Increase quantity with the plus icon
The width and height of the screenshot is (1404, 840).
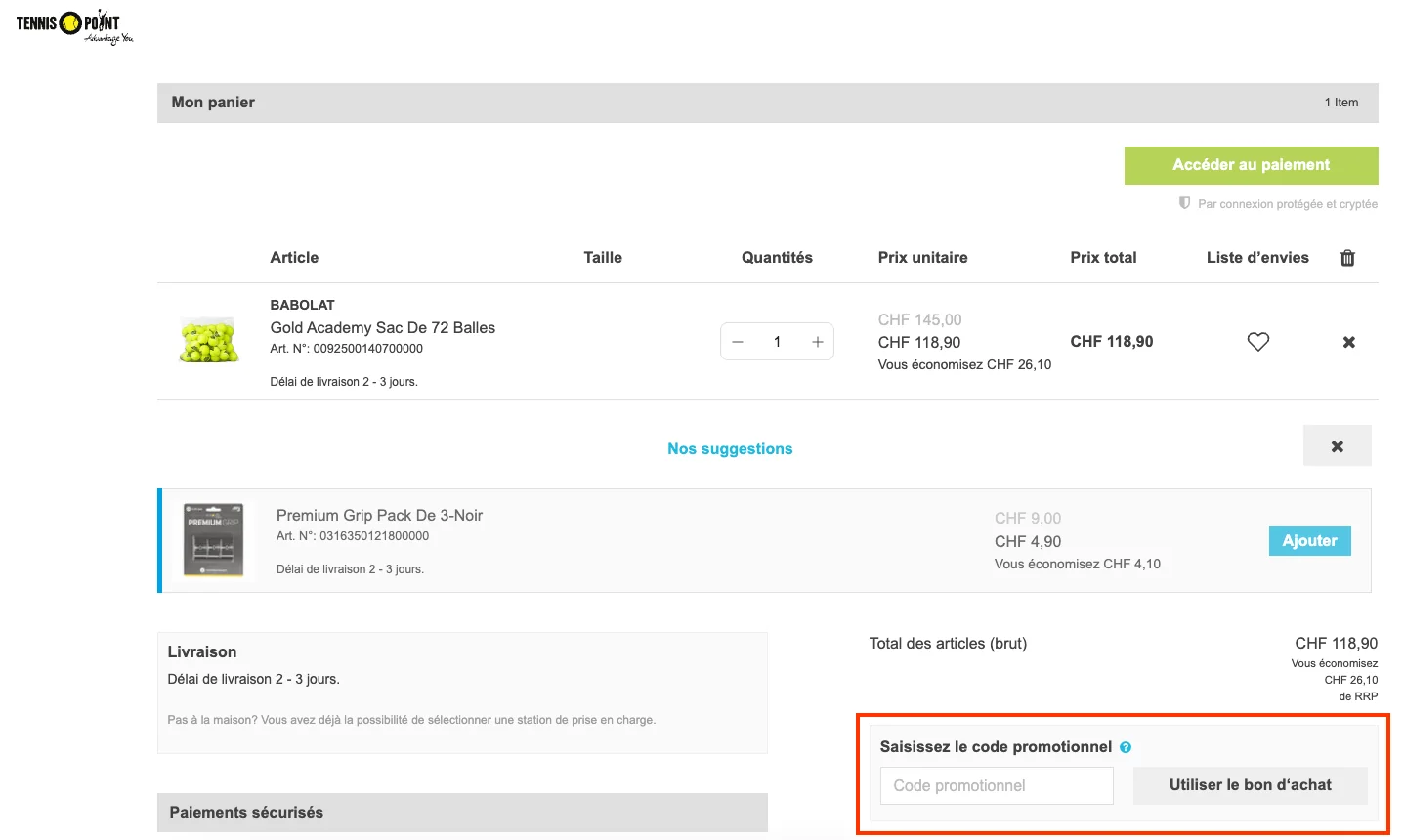(x=817, y=341)
